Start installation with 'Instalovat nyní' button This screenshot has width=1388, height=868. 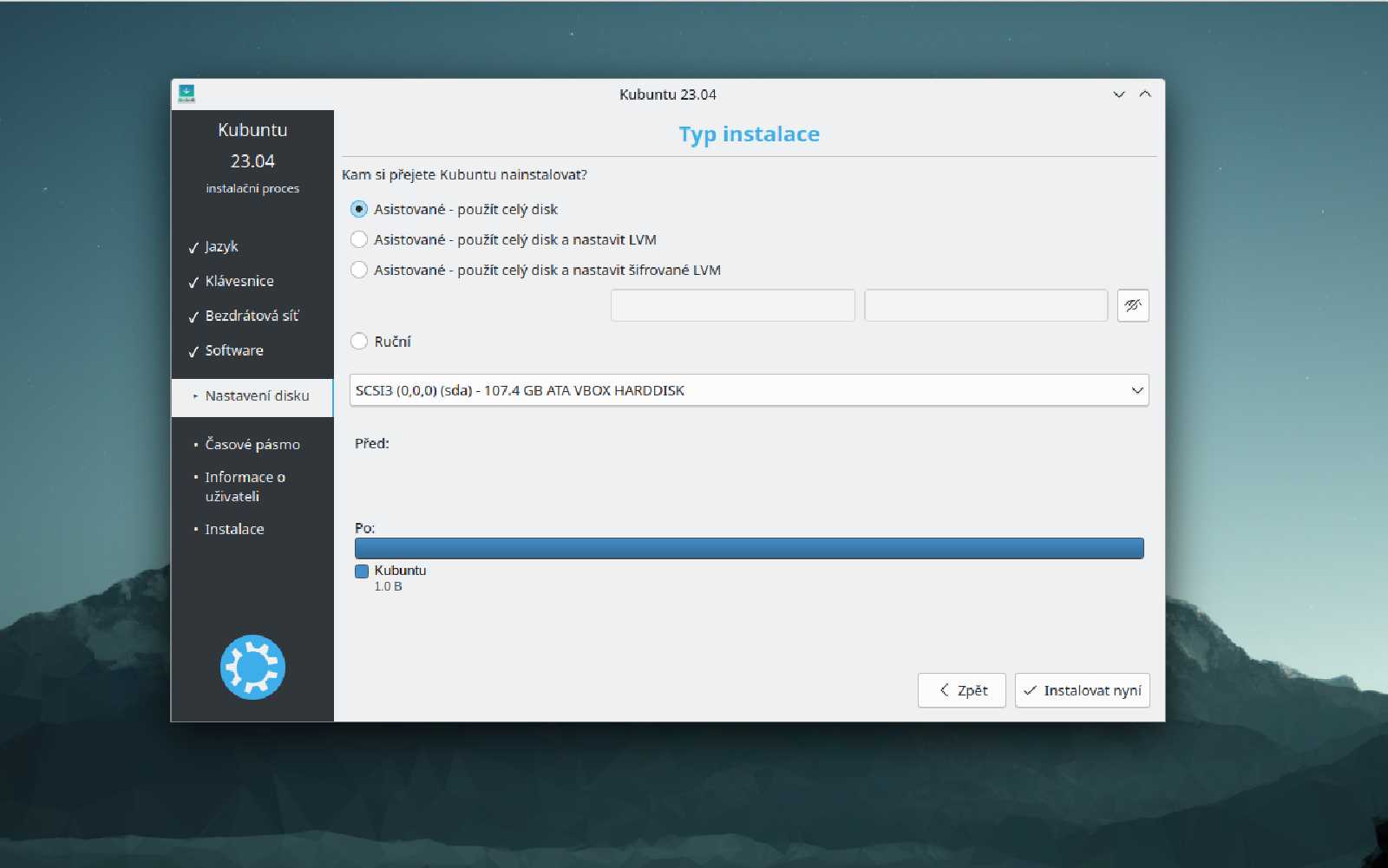(x=1083, y=690)
